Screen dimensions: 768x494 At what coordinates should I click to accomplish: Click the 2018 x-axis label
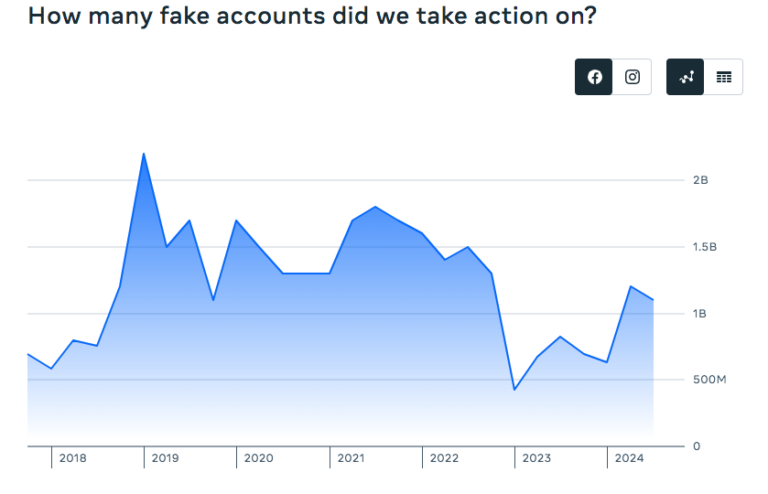tap(73, 458)
